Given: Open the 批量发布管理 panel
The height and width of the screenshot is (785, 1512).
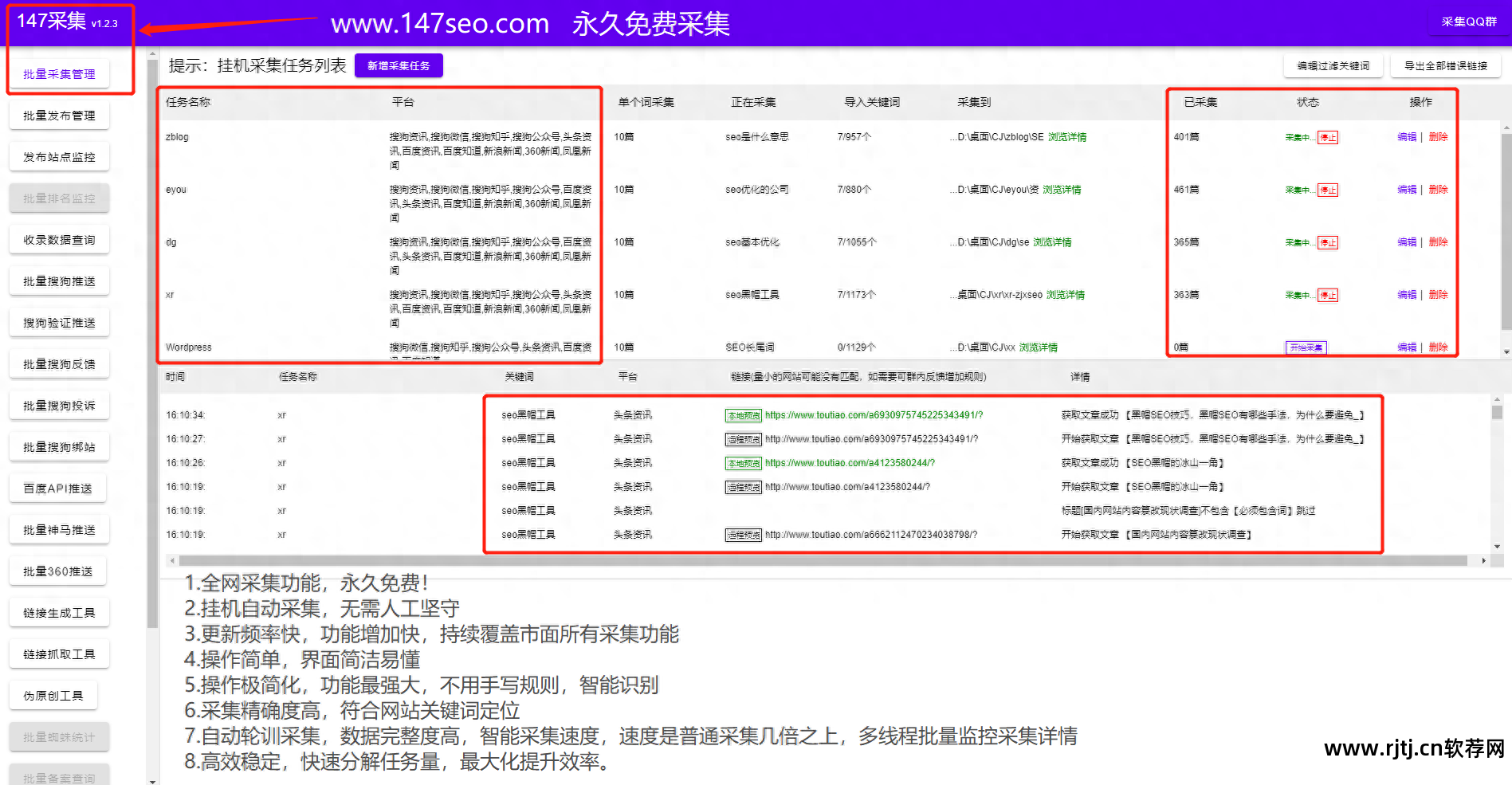Looking at the screenshot, I should point(58,115).
